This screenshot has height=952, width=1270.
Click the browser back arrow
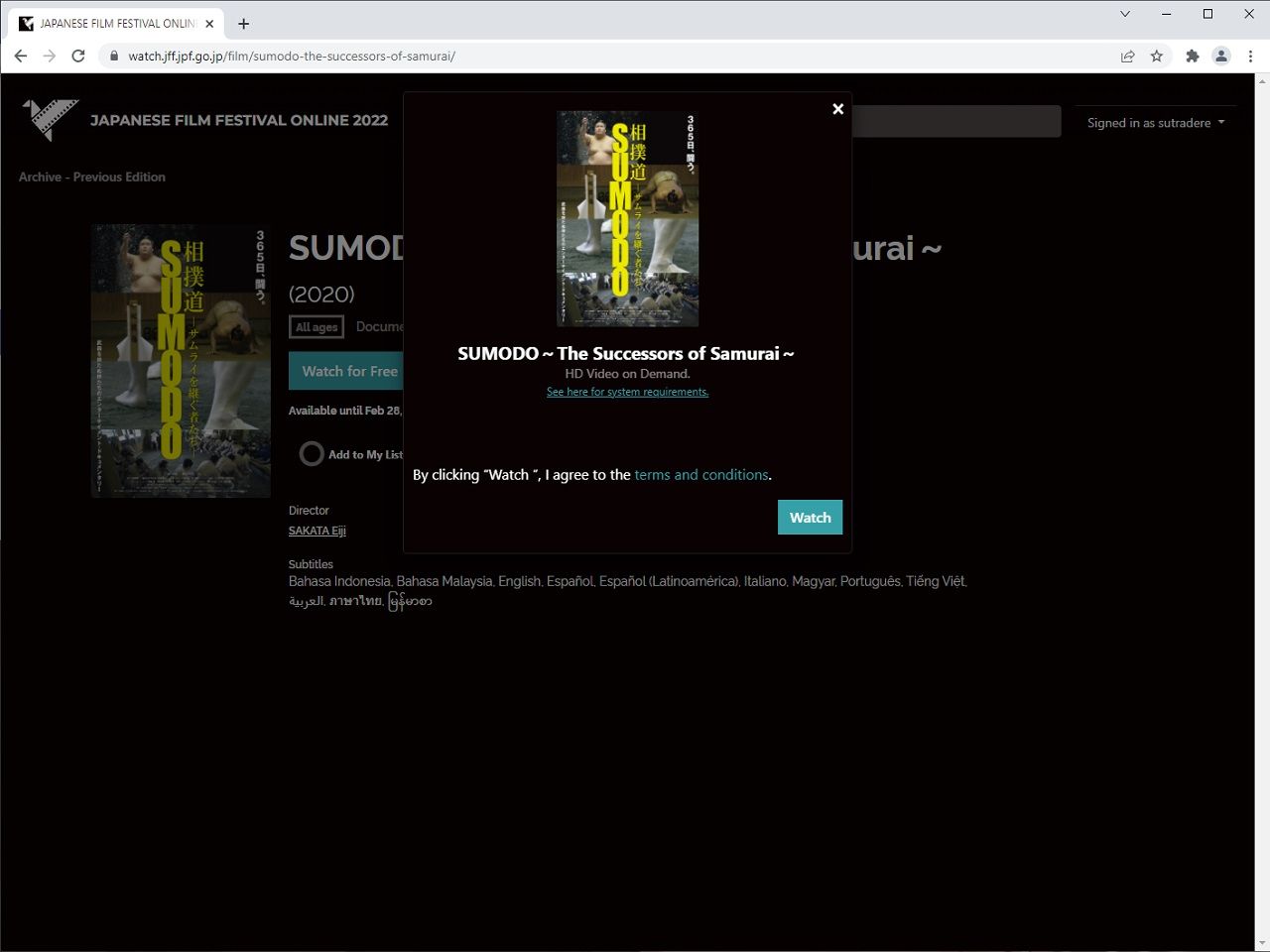tap(21, 57)
